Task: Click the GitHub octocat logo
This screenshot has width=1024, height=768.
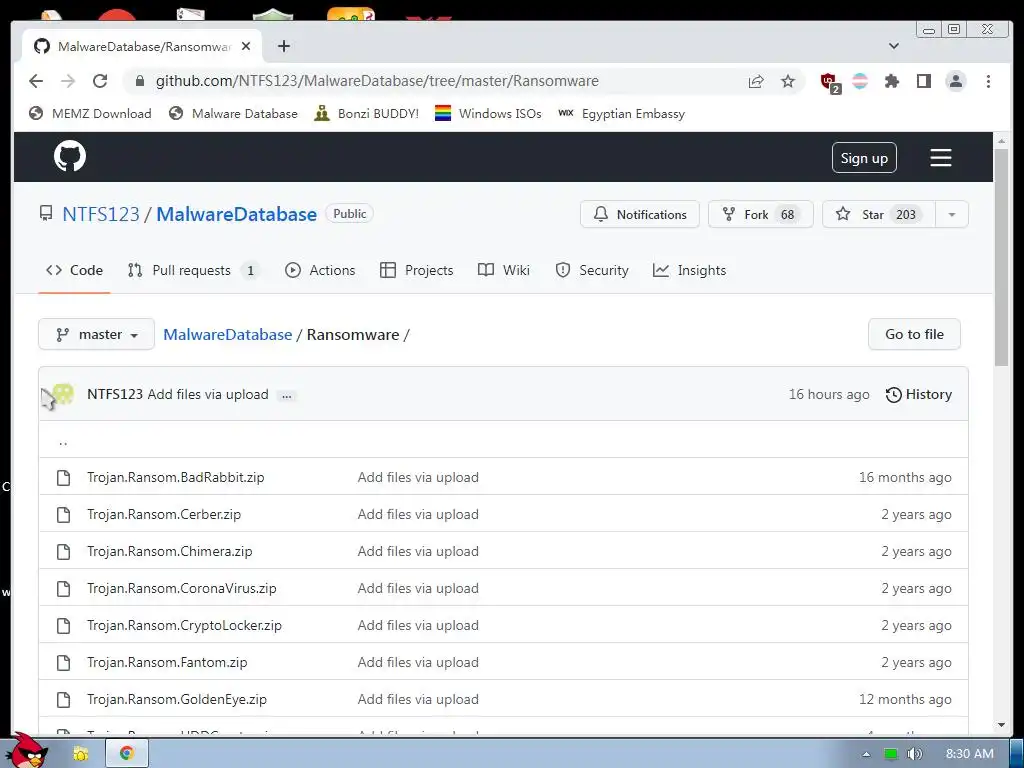Action: coord(70,156)
